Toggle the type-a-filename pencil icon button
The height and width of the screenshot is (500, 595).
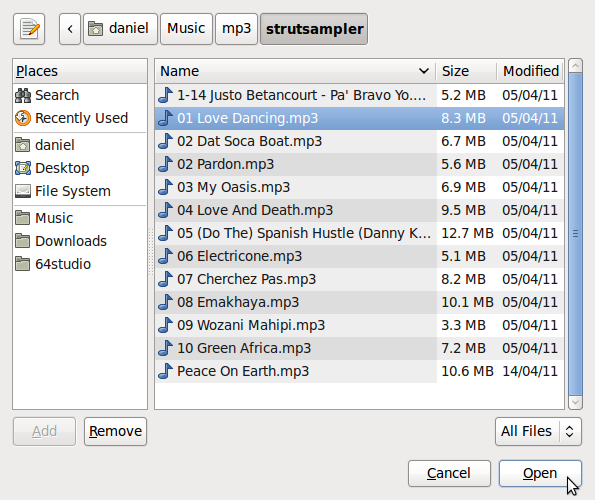[29, 29]
